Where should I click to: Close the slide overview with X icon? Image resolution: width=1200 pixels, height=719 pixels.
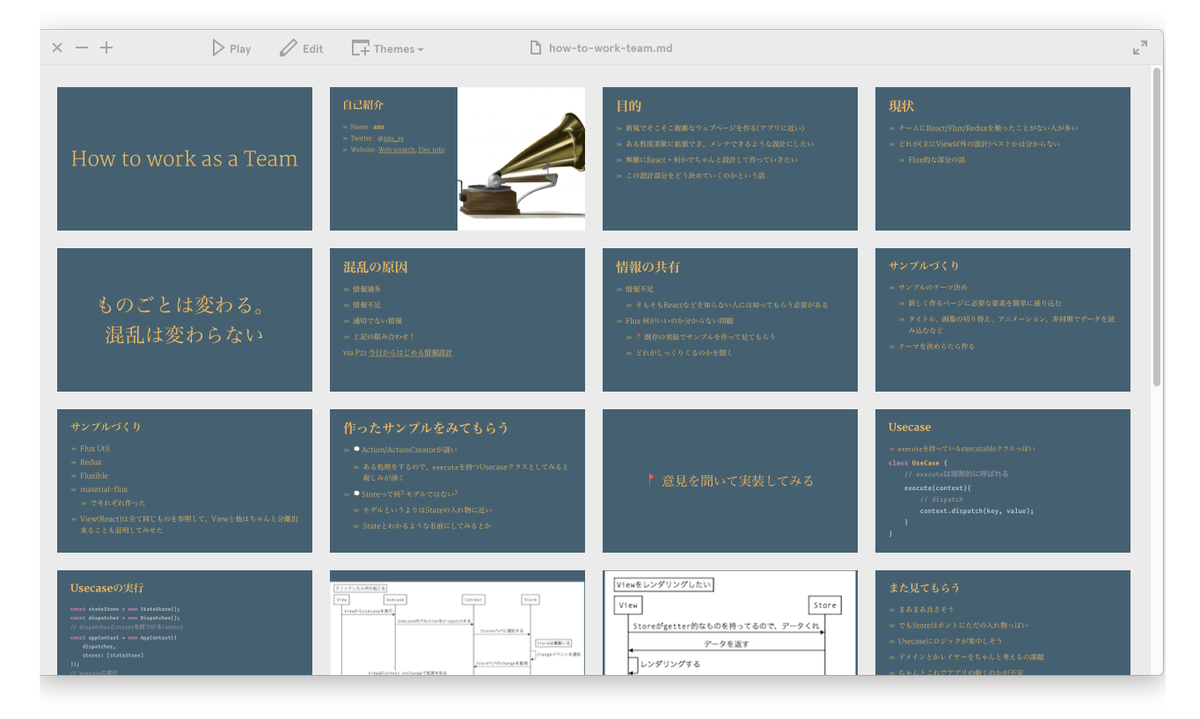(57, 48)
